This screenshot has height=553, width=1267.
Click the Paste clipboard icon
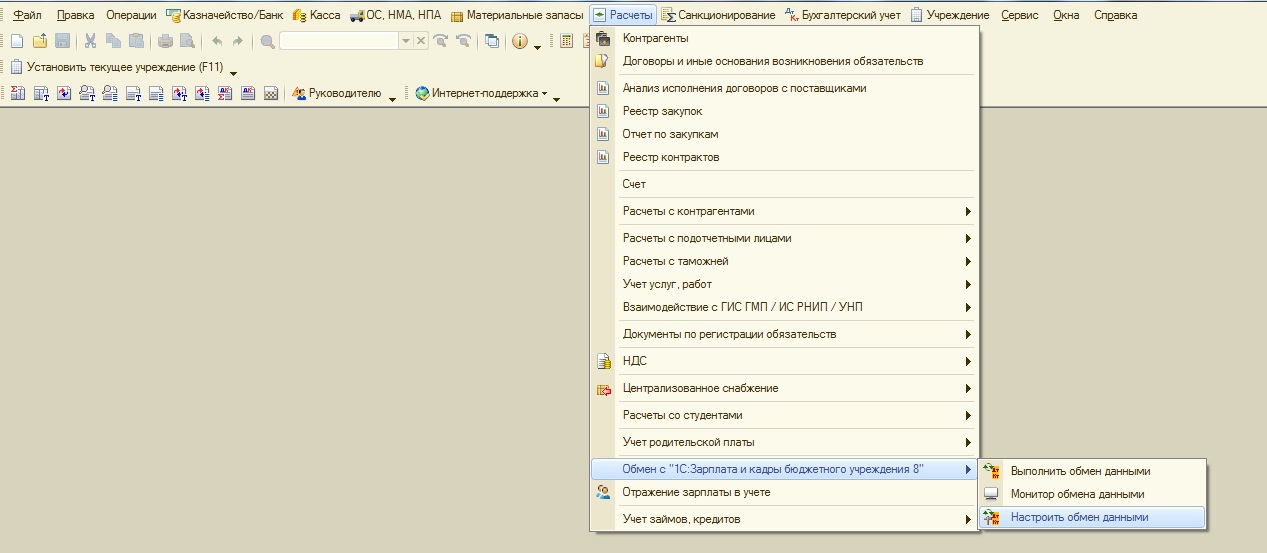[136, 41]
